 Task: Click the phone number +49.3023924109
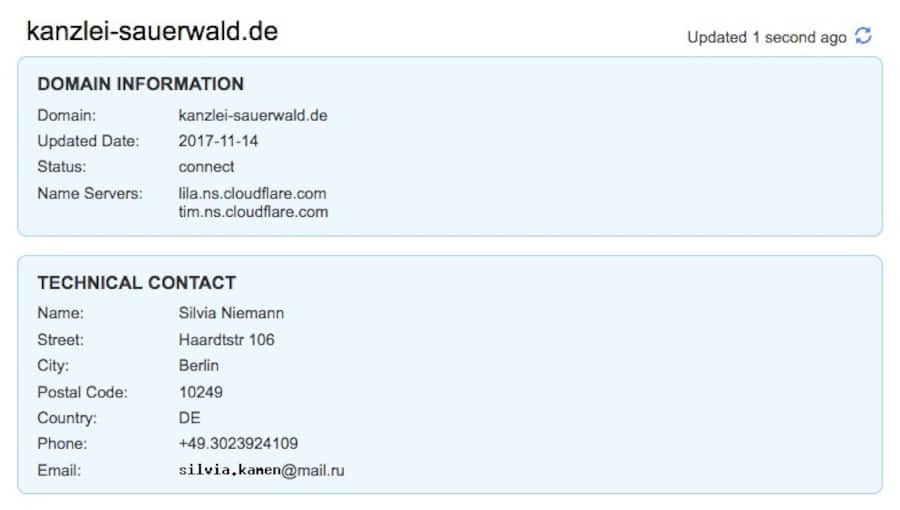[238, 443]
